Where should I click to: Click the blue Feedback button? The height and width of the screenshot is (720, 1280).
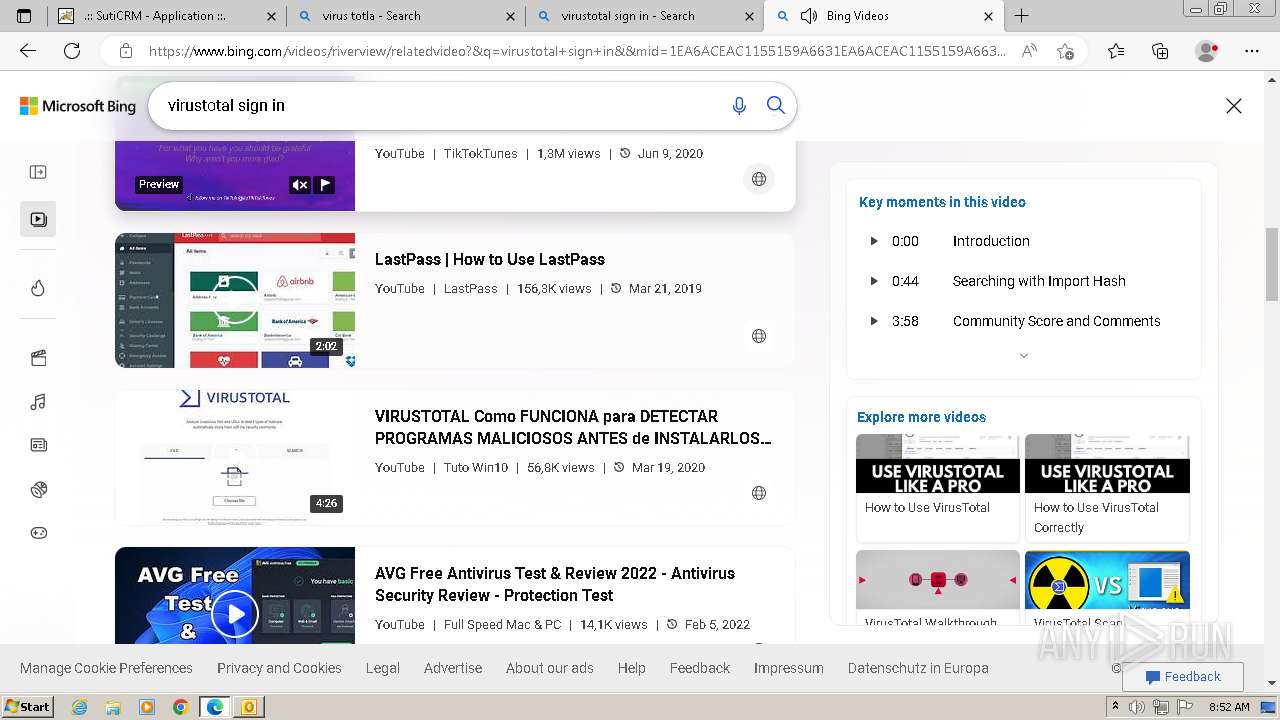point(1183,677)
